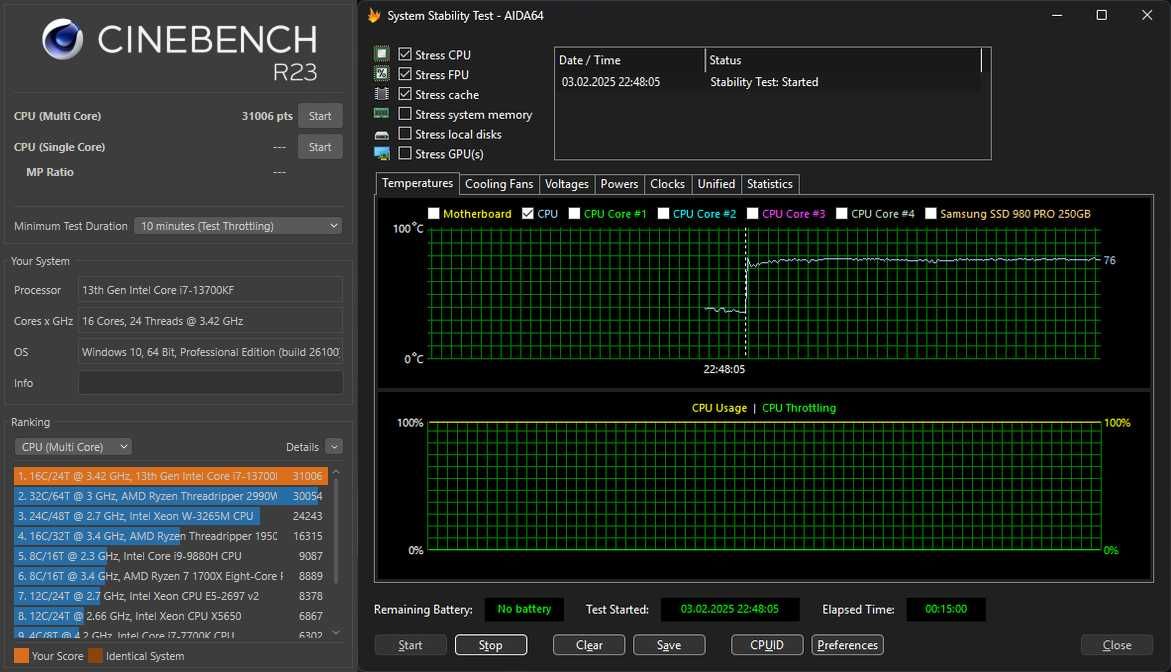Show Motherboard temperature on graph

click(433, 214)
